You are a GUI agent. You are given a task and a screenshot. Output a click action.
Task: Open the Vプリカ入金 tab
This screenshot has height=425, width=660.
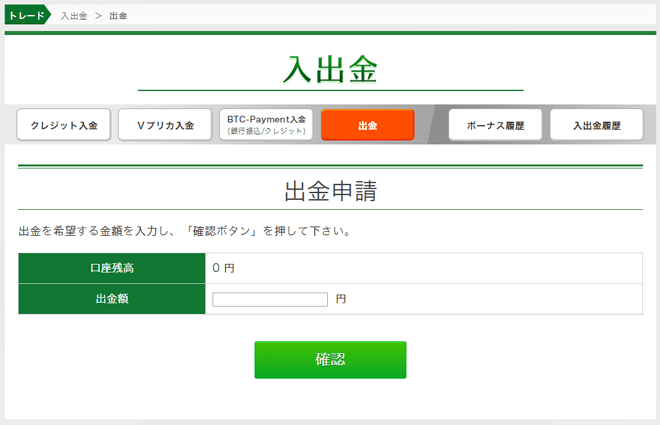pos(165,125)
